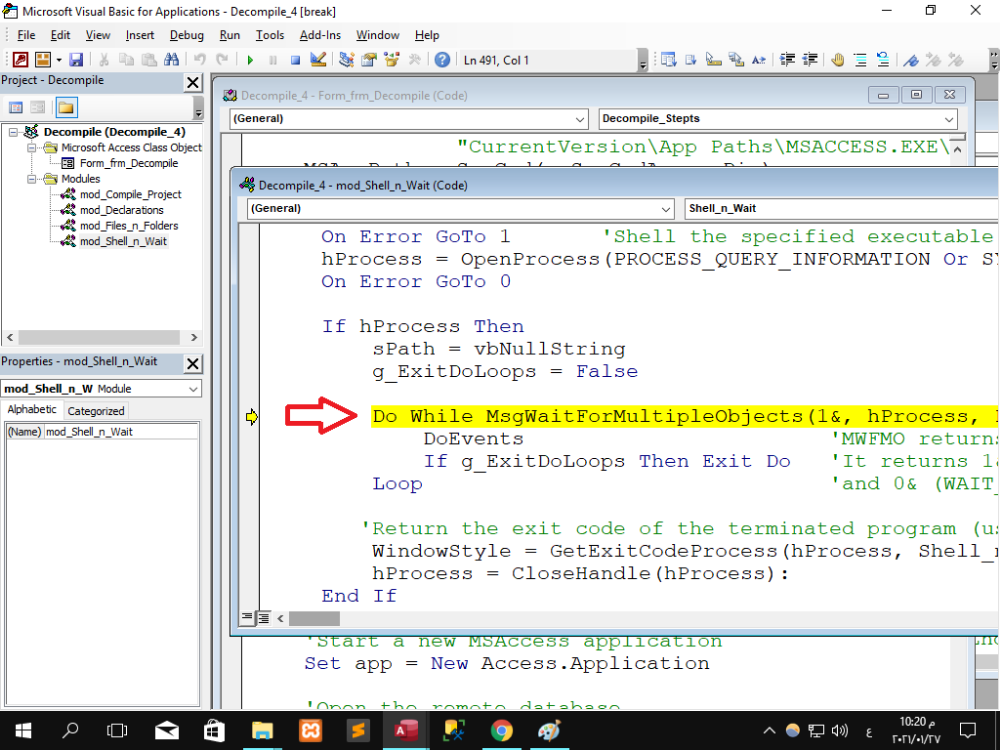
Task: Open the Windows notification center icon
Action: [968, 730]
